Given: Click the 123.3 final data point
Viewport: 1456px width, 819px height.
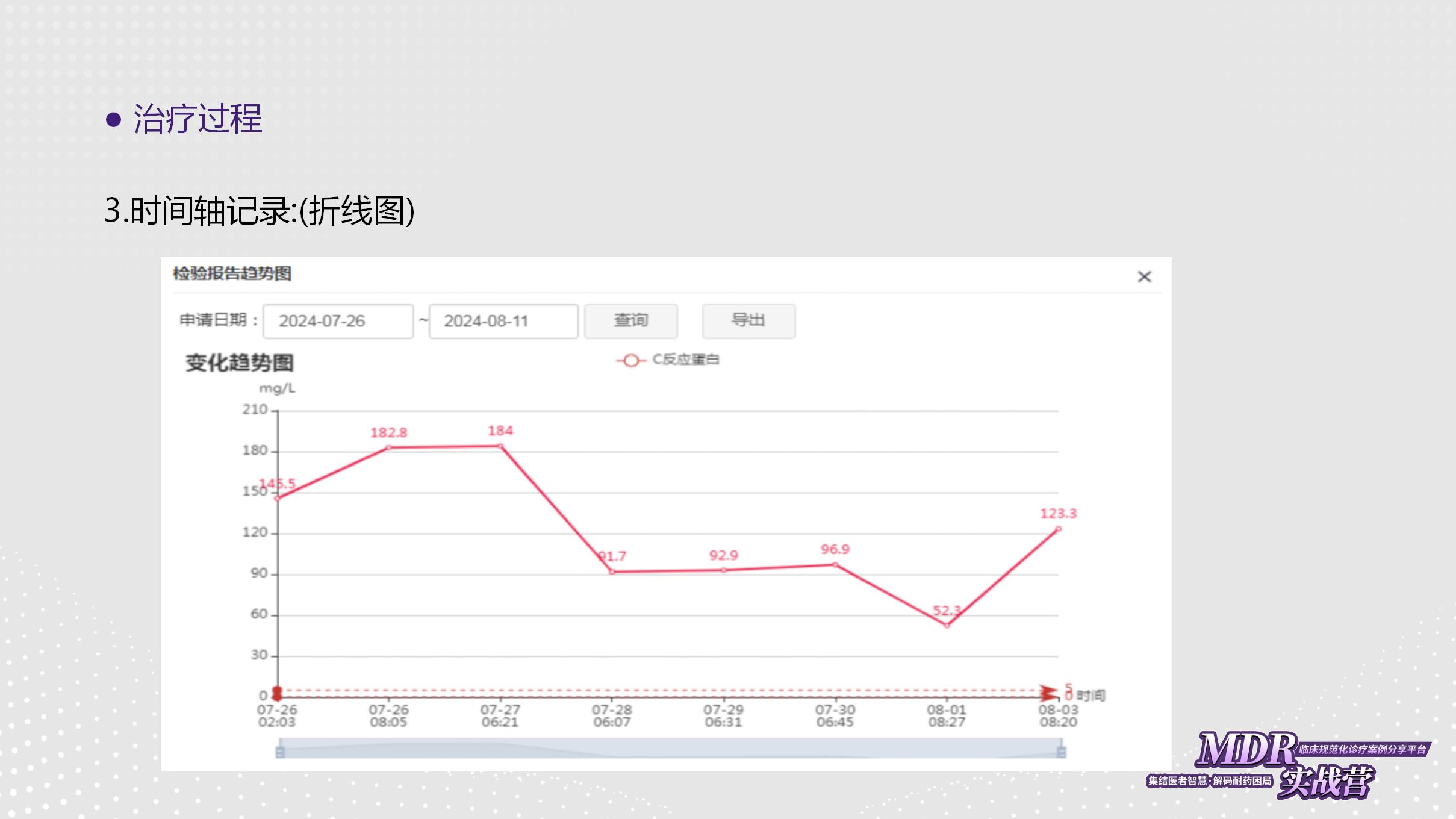Looking at the screenshot, I should click(1058, 529).
